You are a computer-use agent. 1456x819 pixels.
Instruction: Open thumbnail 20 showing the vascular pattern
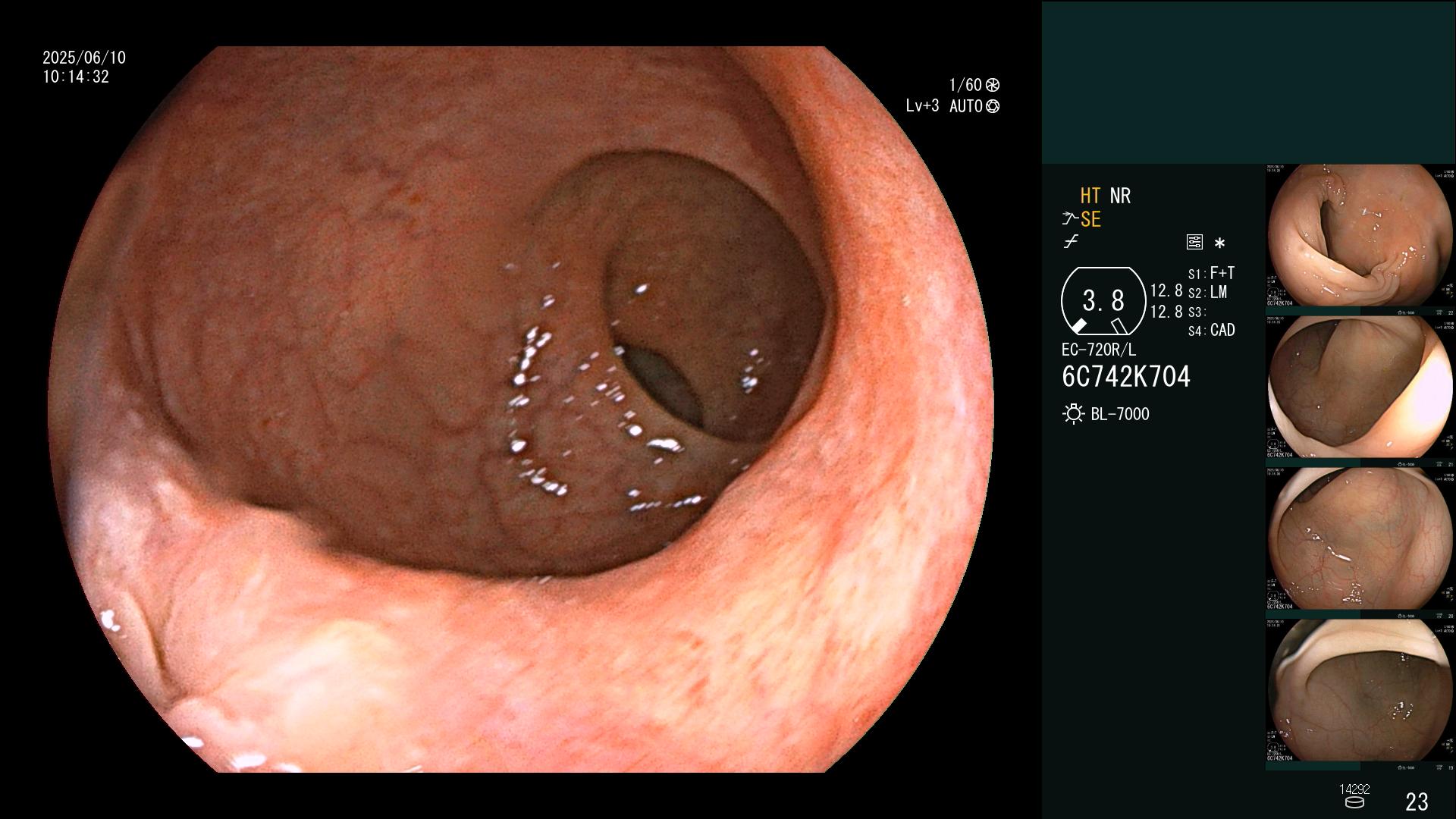pyautogui.click(x=1360, y=538)
